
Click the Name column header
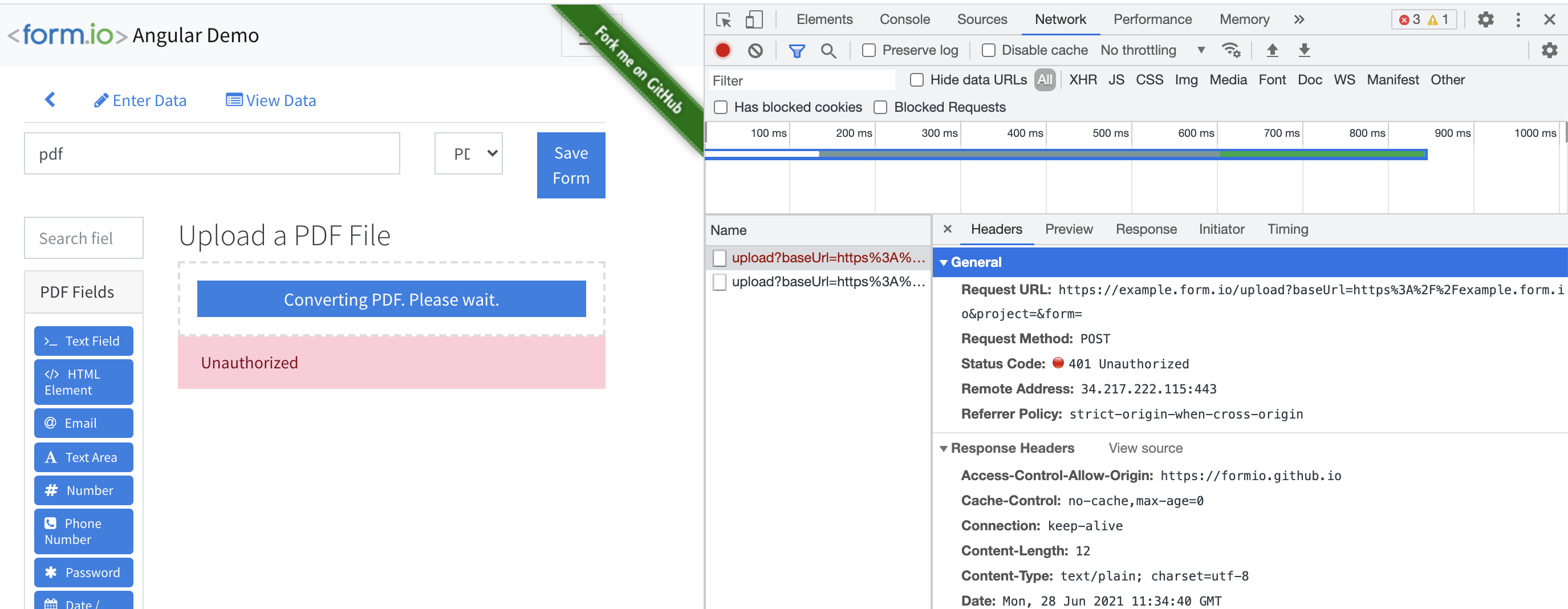click(818, 230)
